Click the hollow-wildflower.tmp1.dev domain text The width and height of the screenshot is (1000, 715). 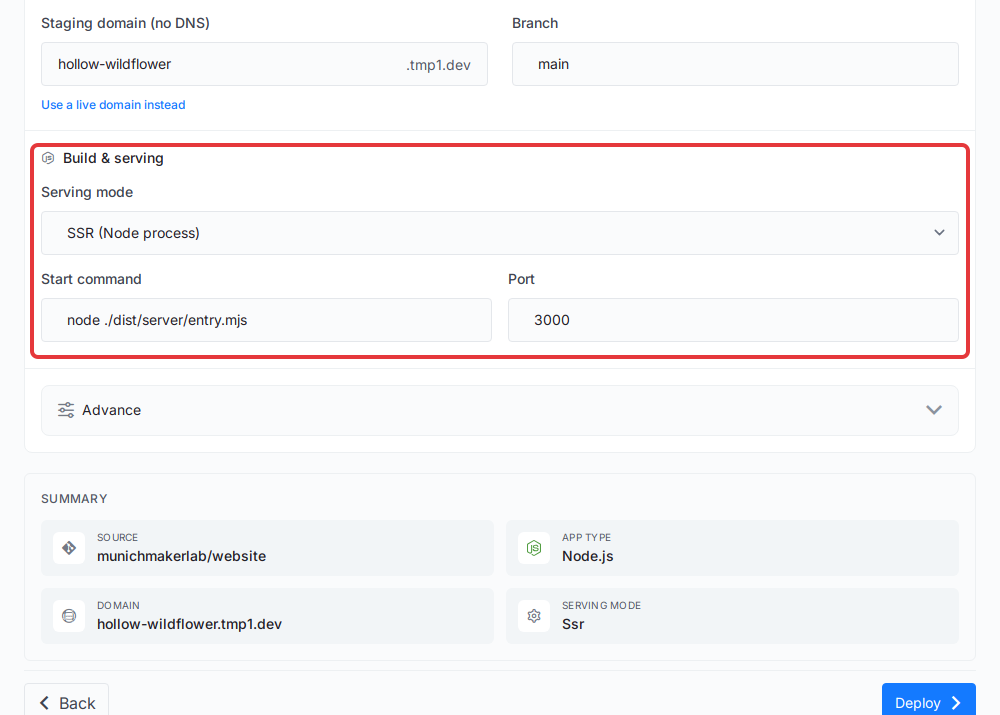(189, 624)
